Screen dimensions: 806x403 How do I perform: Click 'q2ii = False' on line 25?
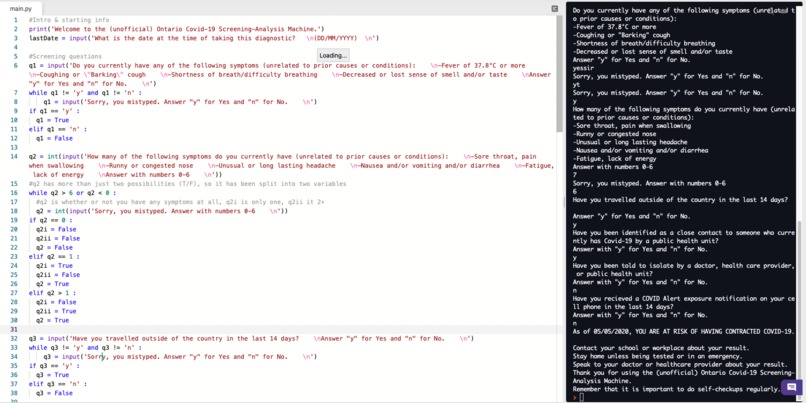pos(58,275)
